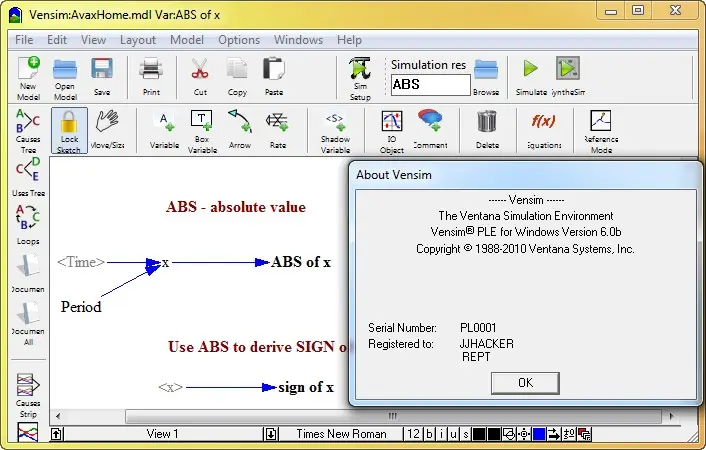Select the Comment tool
The image size is (706, 450).
[430, 129]
